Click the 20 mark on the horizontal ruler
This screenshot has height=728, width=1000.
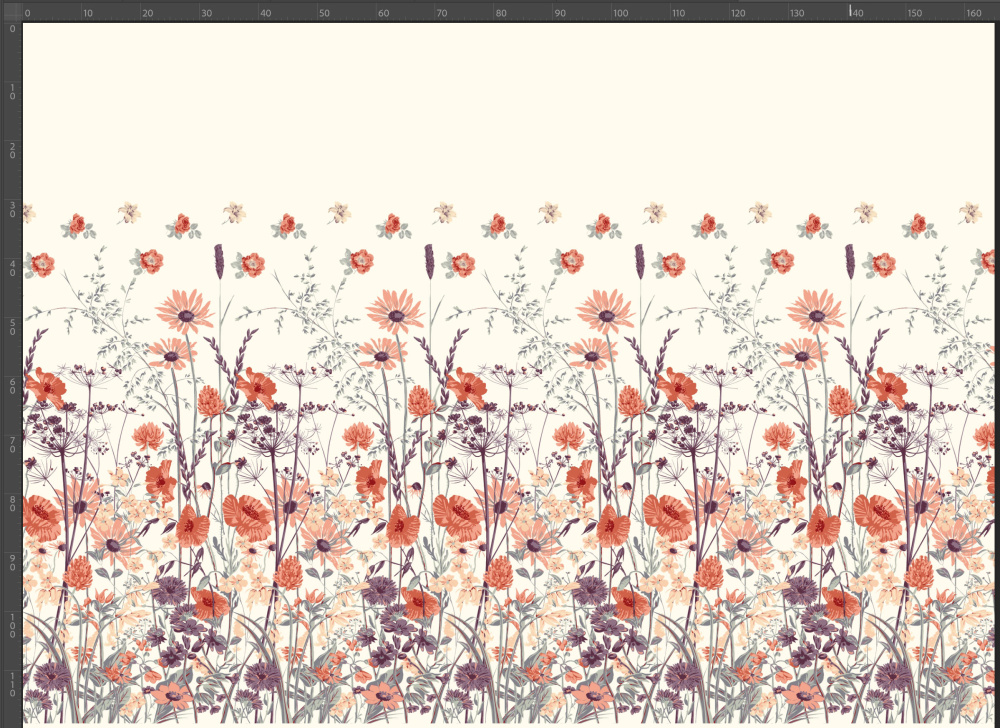pos(147,13)
